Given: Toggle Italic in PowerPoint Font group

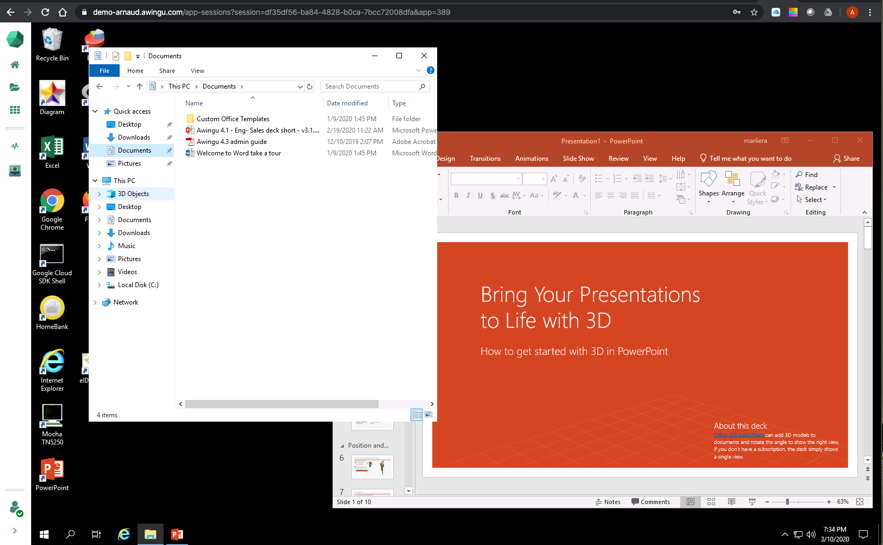Looking at the screenshot, I should pyautogui.click(x=468, y=195).
